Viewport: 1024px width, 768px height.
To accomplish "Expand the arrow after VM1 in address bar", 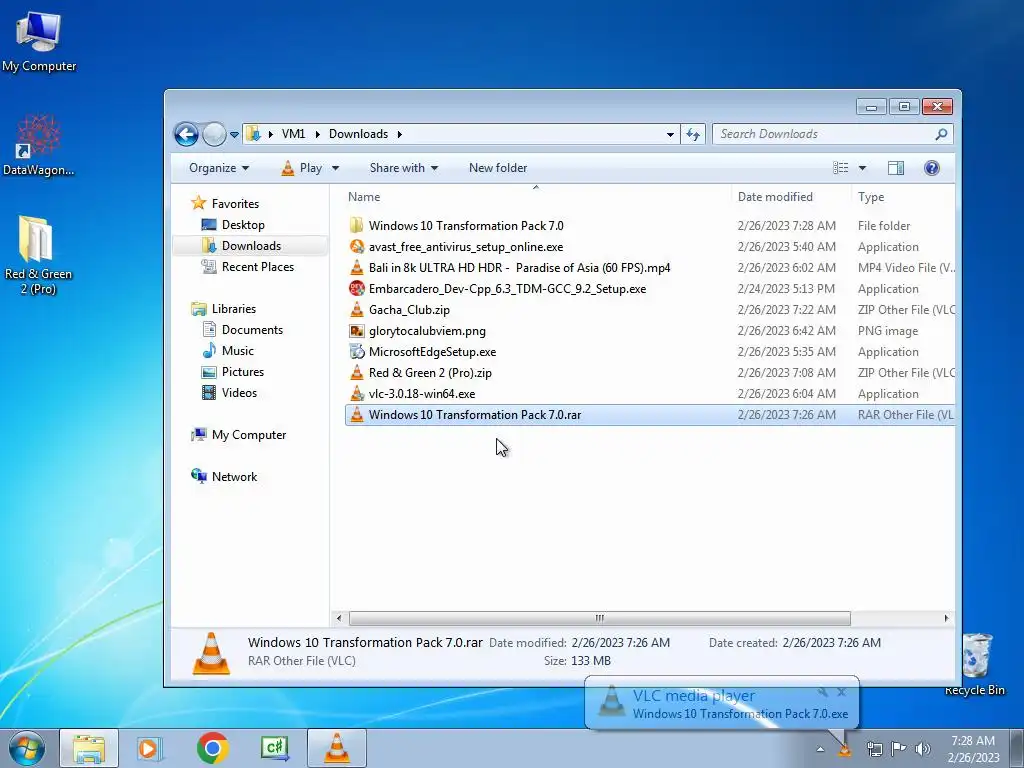I will click(317, 134).
